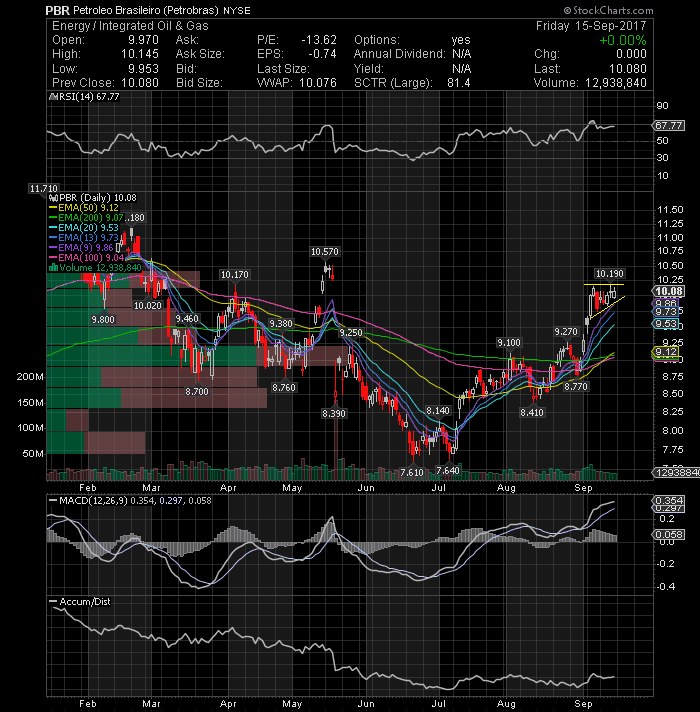This screenshot has width=700, height=712.
Task: Click the 8.390 low price label
Action: point(334,414)
